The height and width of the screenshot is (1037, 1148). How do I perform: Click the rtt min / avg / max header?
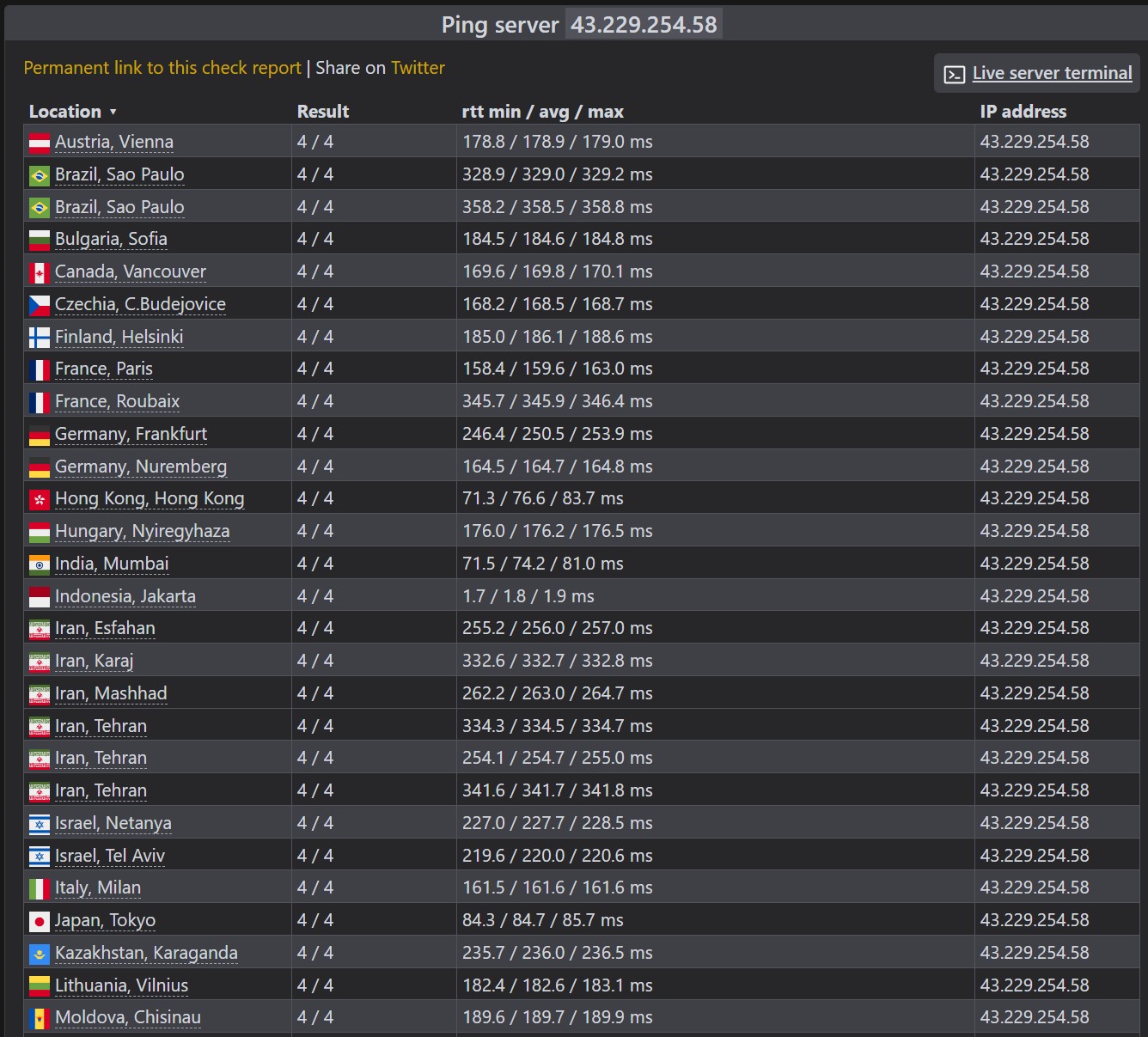pos(543,112)
